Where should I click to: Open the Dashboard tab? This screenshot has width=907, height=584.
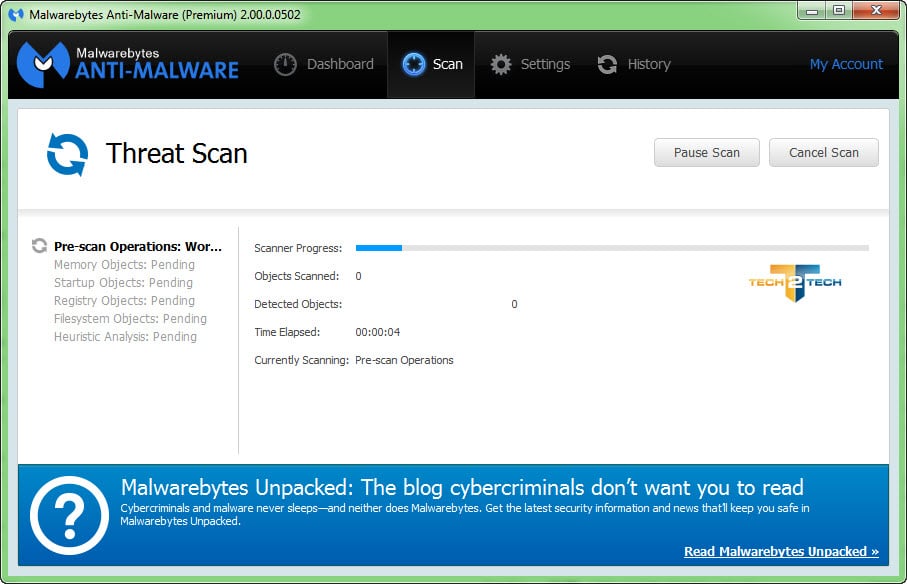point(324,64)
